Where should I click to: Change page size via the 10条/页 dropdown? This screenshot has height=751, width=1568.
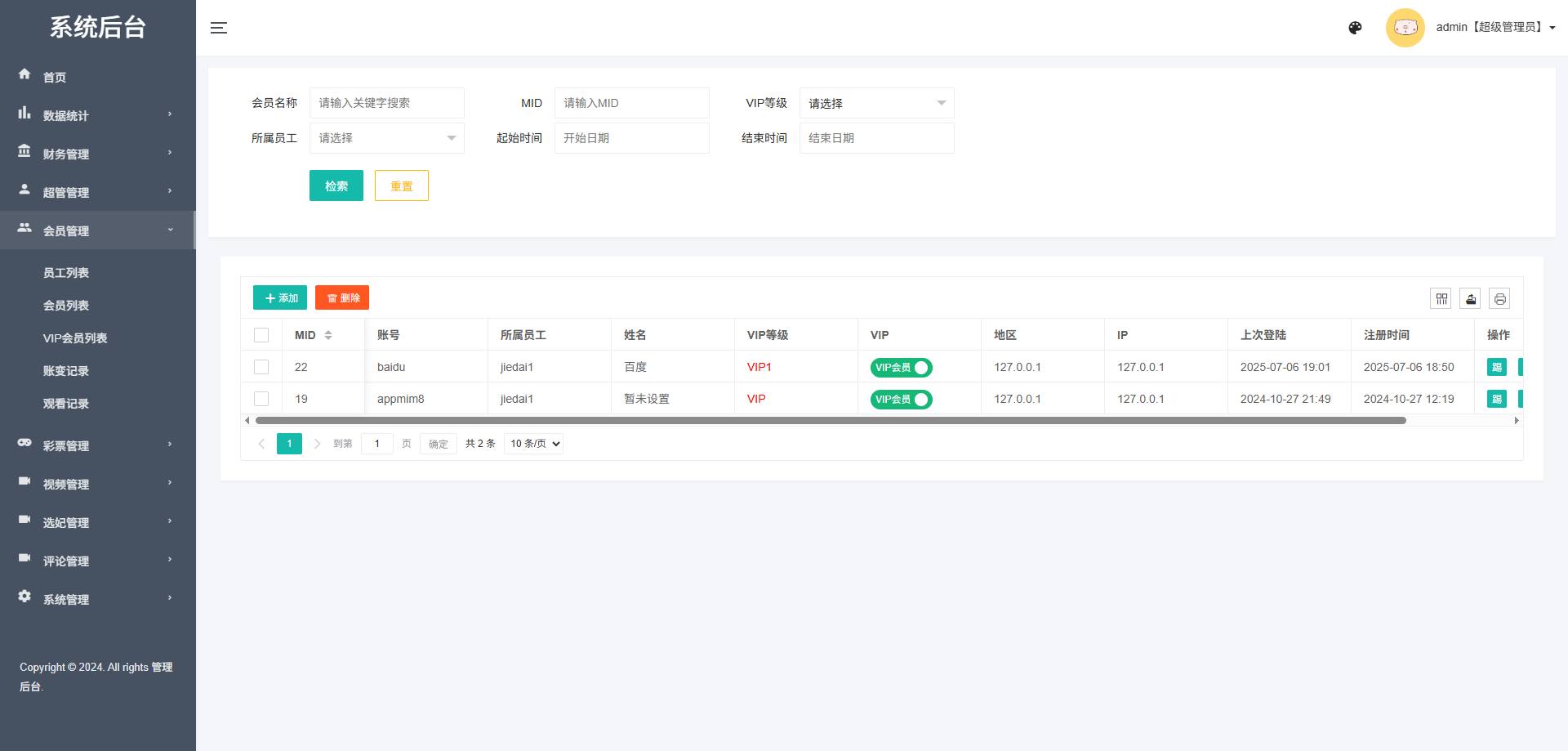(532, 443)
